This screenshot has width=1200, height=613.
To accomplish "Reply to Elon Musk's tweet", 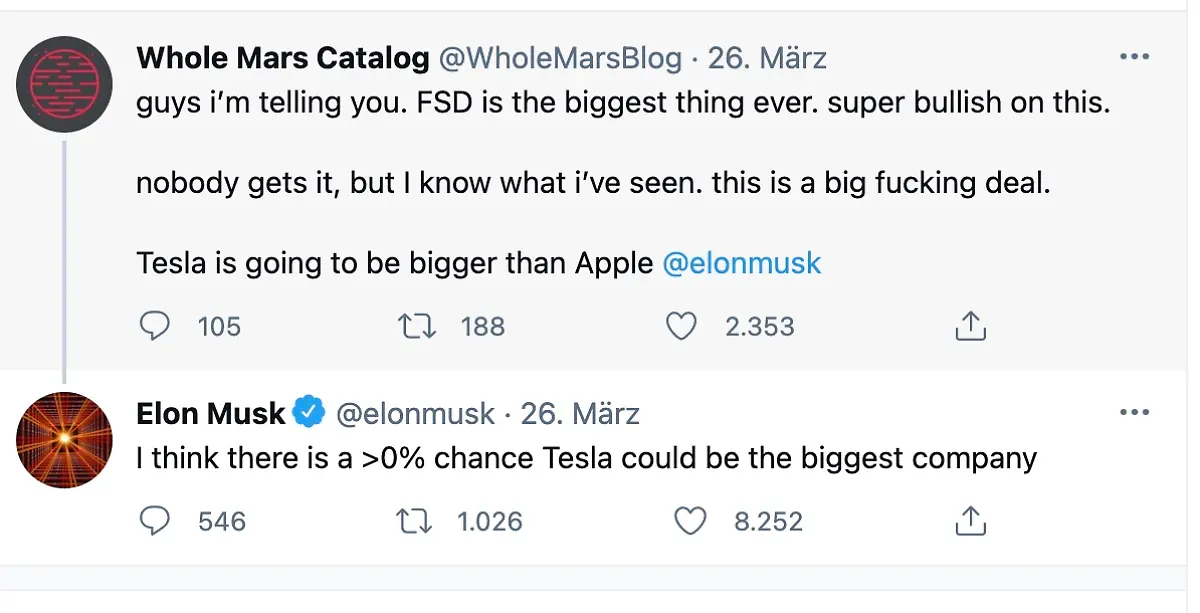I will 155,521.
